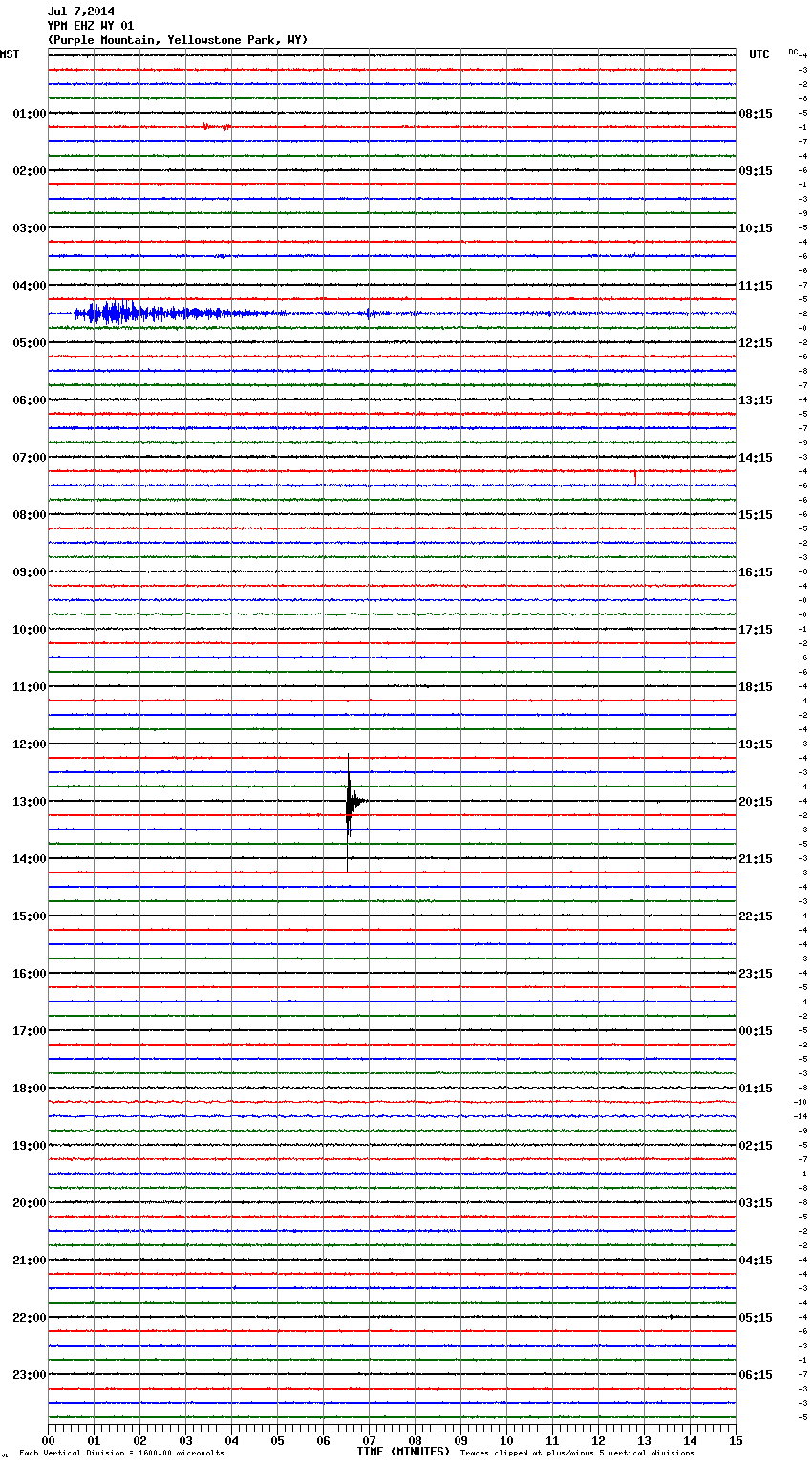Viewport: 812px width, 1466px height.
Task: Click minute '11' on the bottom axis
Action: [x=553, y=1441]
